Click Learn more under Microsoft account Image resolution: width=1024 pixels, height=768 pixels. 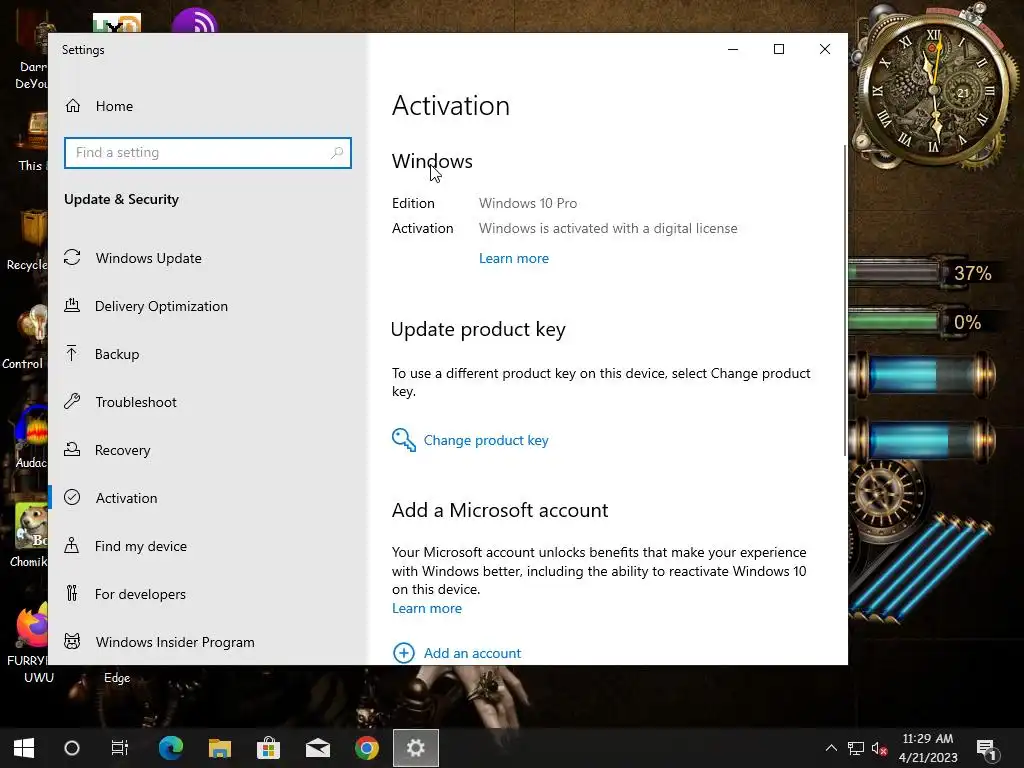point(426,608)
